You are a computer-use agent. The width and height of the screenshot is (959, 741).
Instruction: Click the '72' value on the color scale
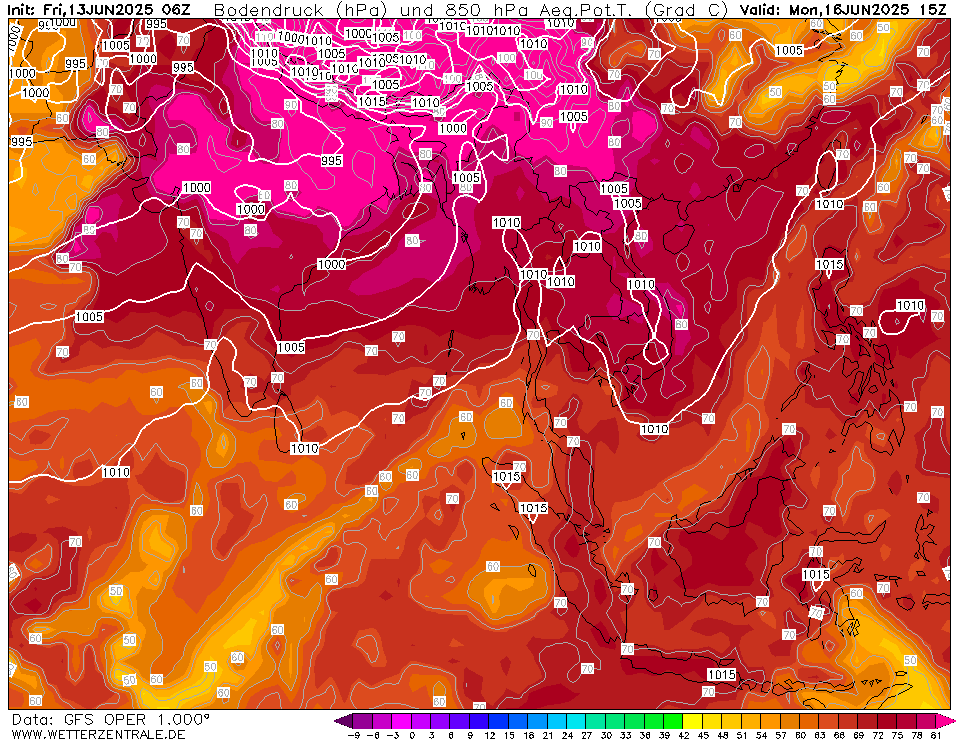pos(878,735)
